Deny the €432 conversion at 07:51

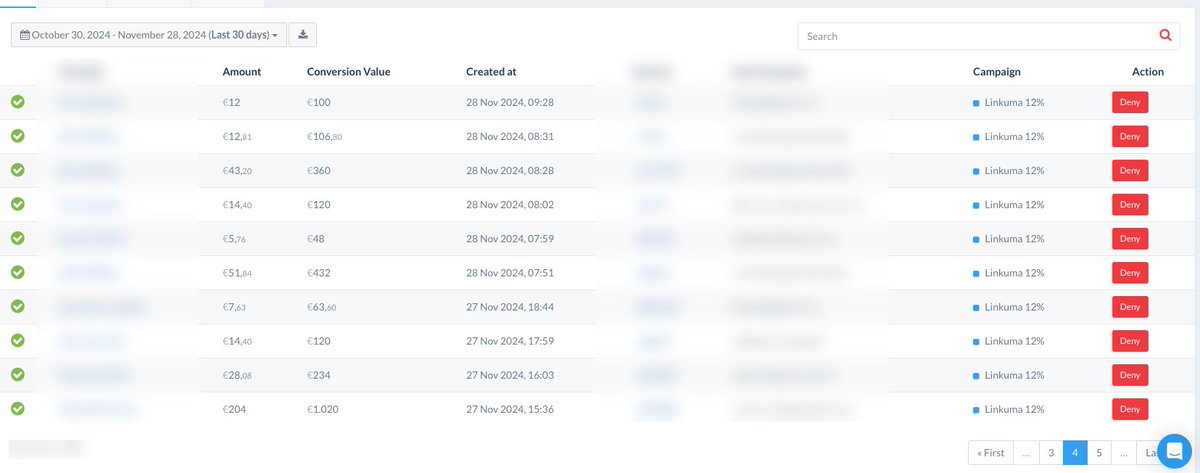pos(1130,272)
